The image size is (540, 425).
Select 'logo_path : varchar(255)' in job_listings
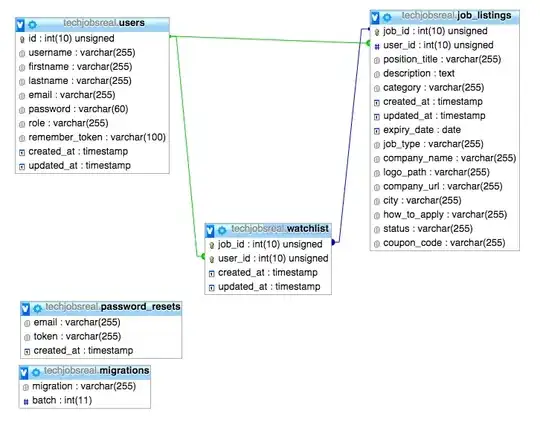(x=445, y=172)
